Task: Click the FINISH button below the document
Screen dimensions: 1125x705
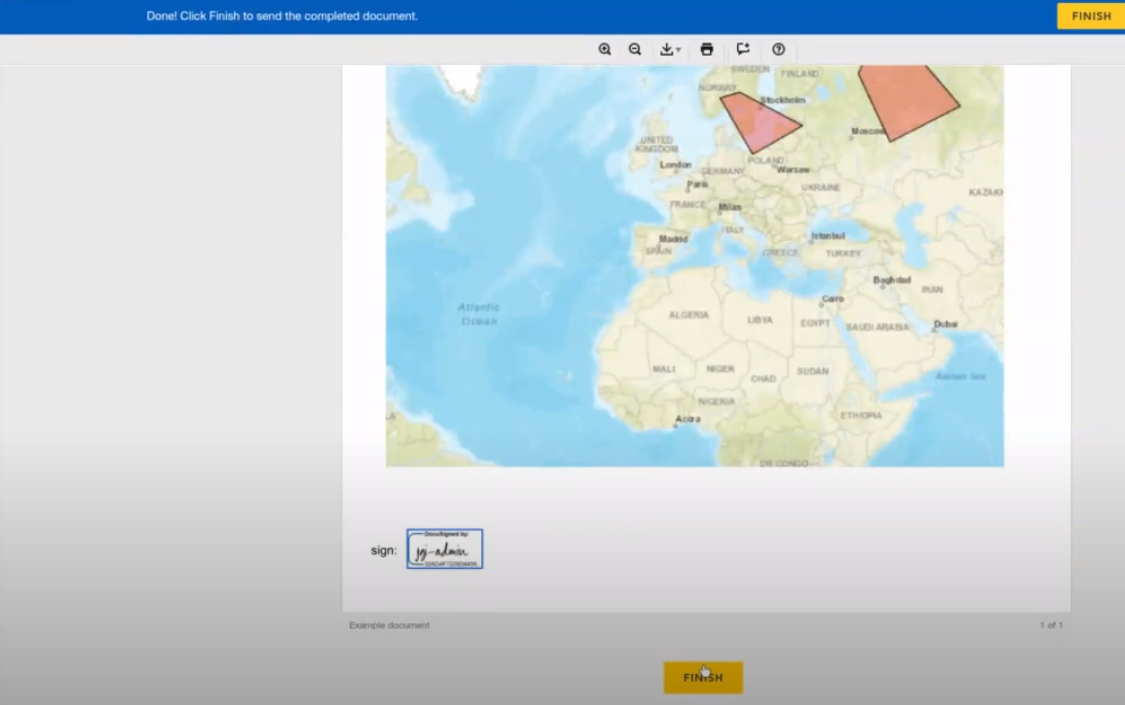Action: [703, 678]
